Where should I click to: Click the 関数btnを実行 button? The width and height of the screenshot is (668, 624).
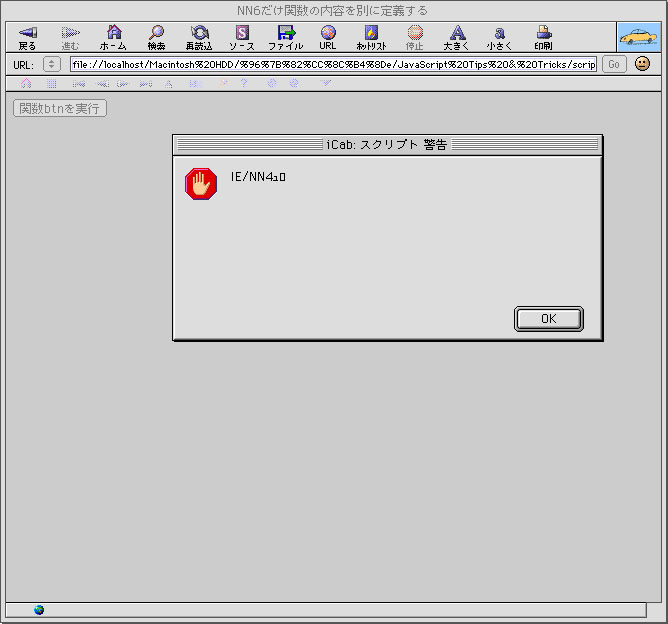click(60, 108)
